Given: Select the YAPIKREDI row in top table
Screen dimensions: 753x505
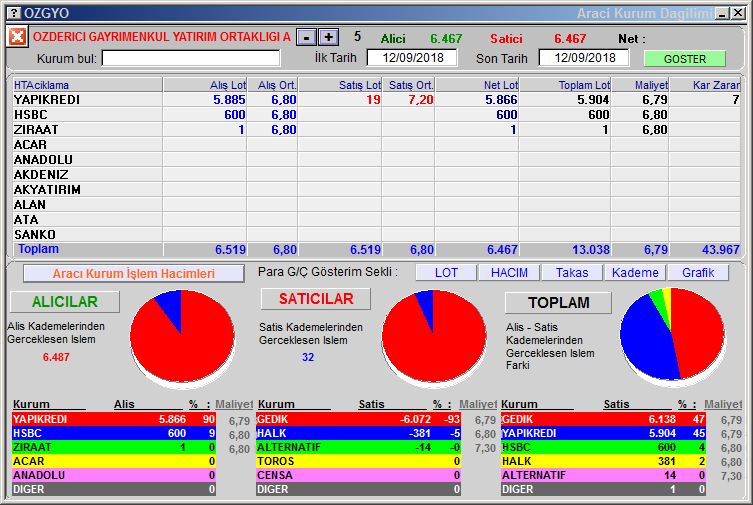Looking at the screenshot, I should pos(376,100).
